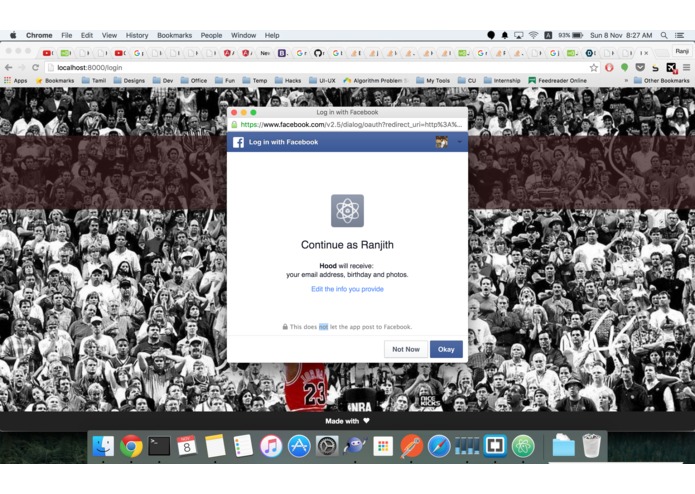Open Trash from the dock
Screen dimensions: 695x494
pos(591,446)
